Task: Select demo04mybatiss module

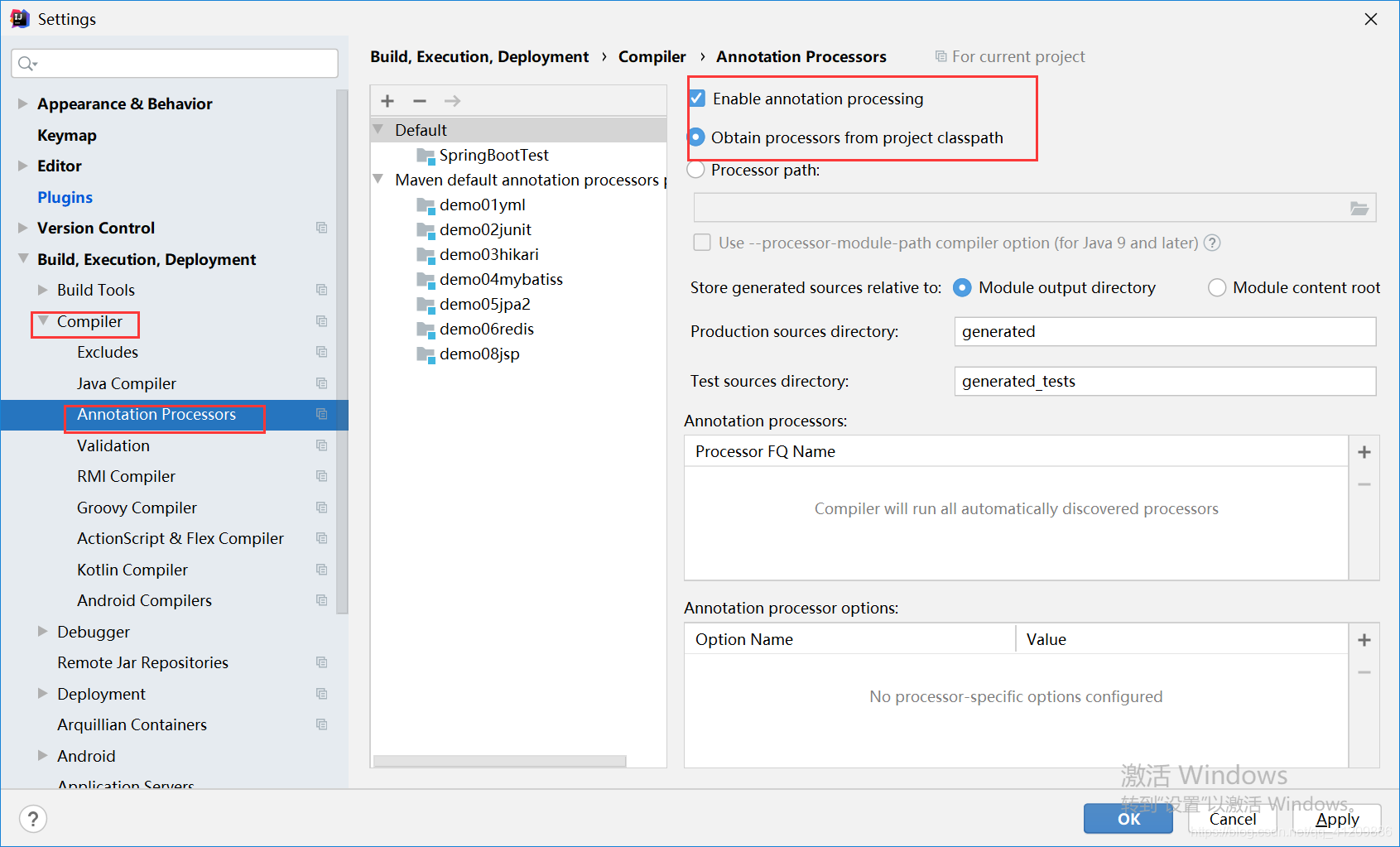Action: (x=501, y=279)
